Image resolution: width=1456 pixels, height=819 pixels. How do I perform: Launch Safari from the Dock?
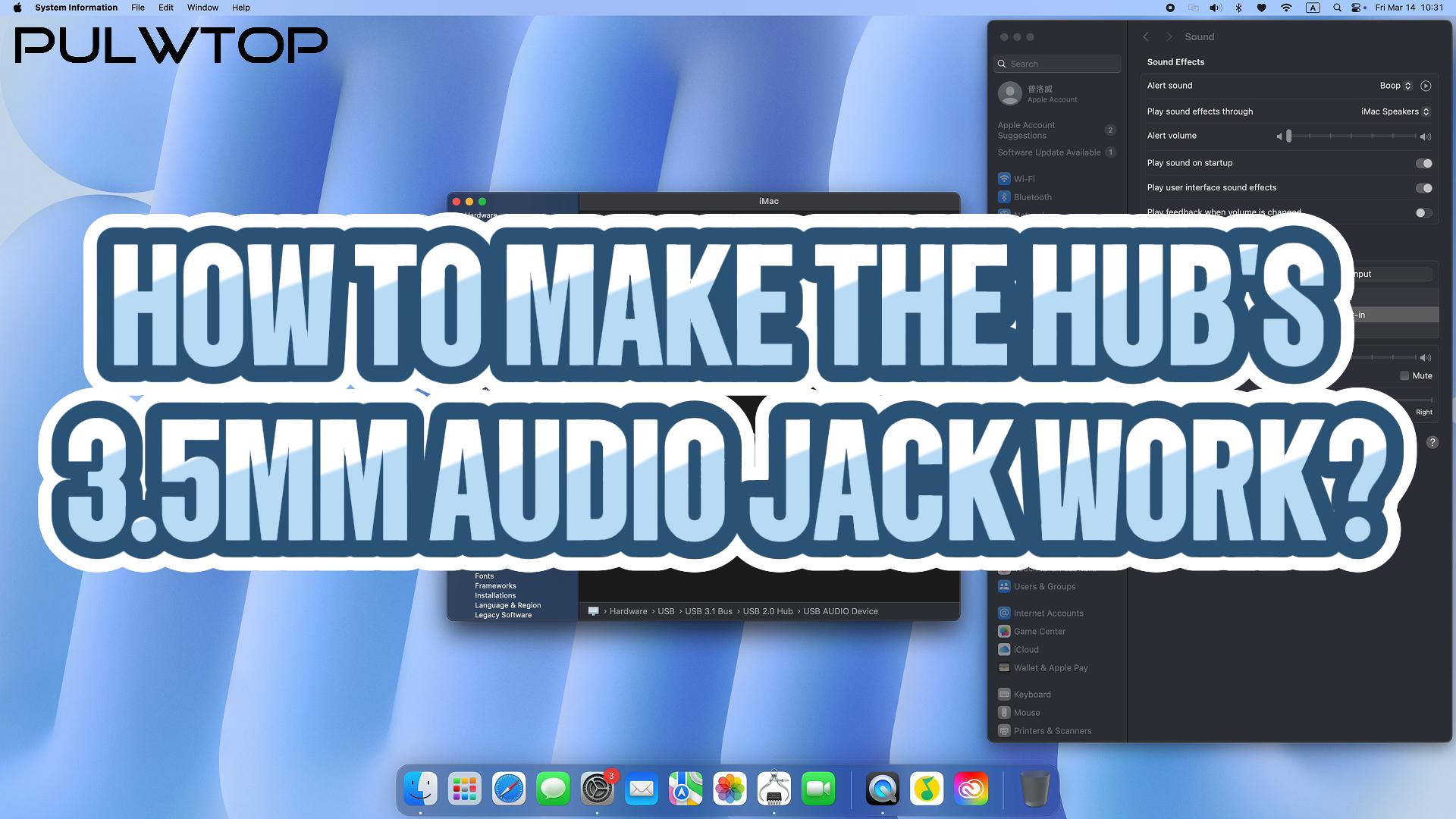[x=509, y=789]
